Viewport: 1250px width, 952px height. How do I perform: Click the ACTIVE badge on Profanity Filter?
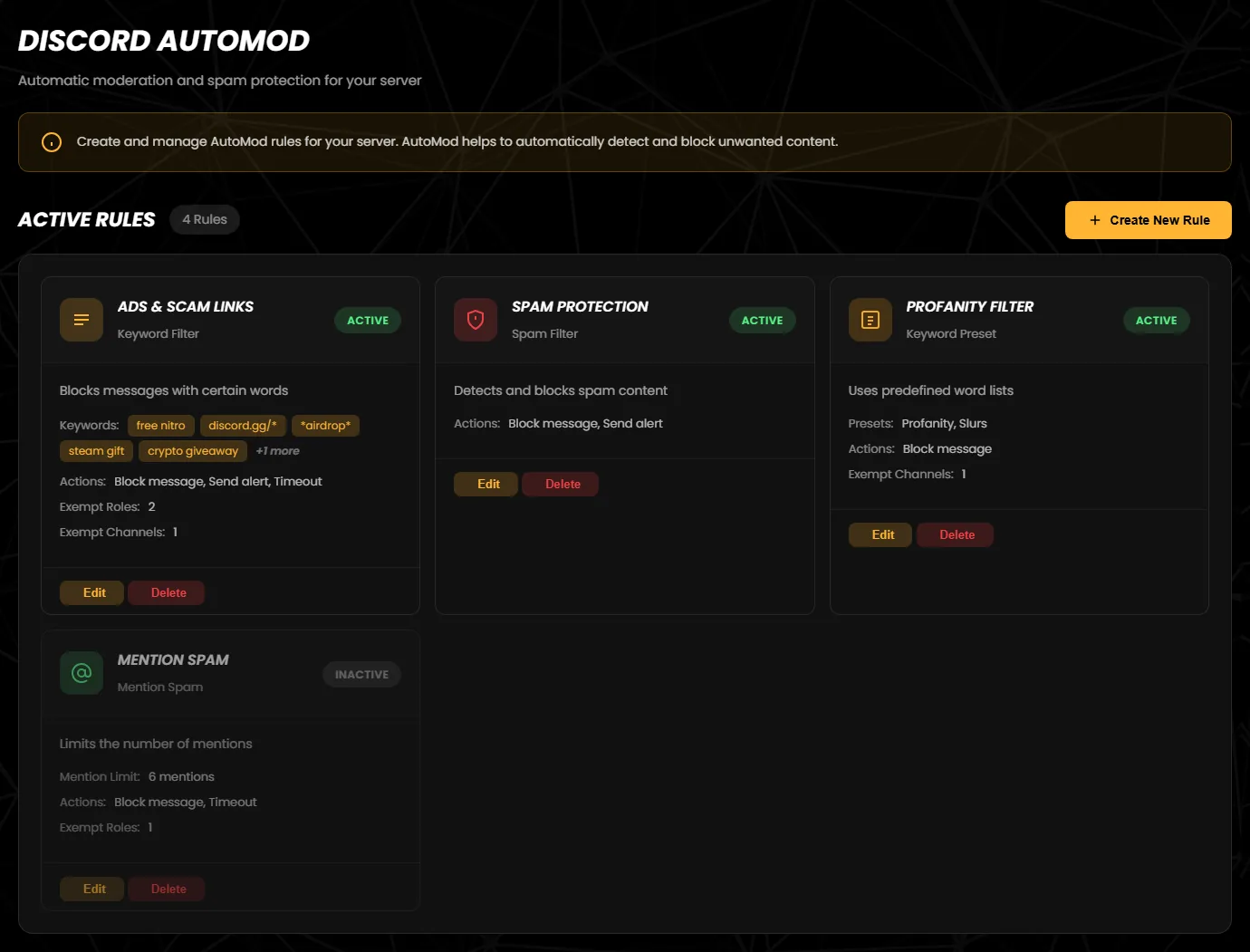1157,321
